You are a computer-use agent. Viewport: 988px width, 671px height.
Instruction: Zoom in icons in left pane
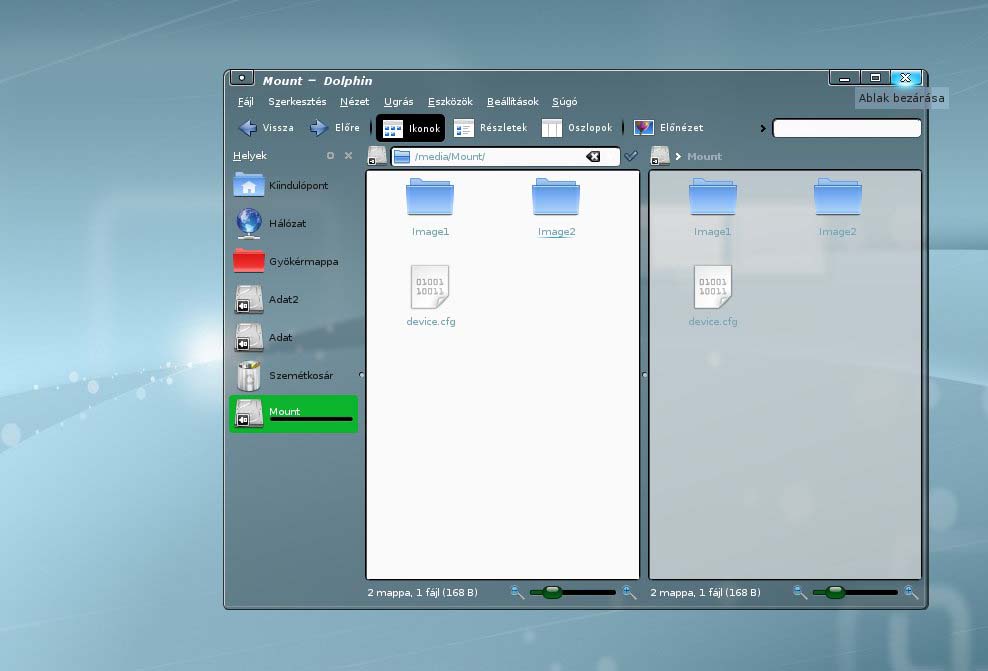tap(629, 592)
